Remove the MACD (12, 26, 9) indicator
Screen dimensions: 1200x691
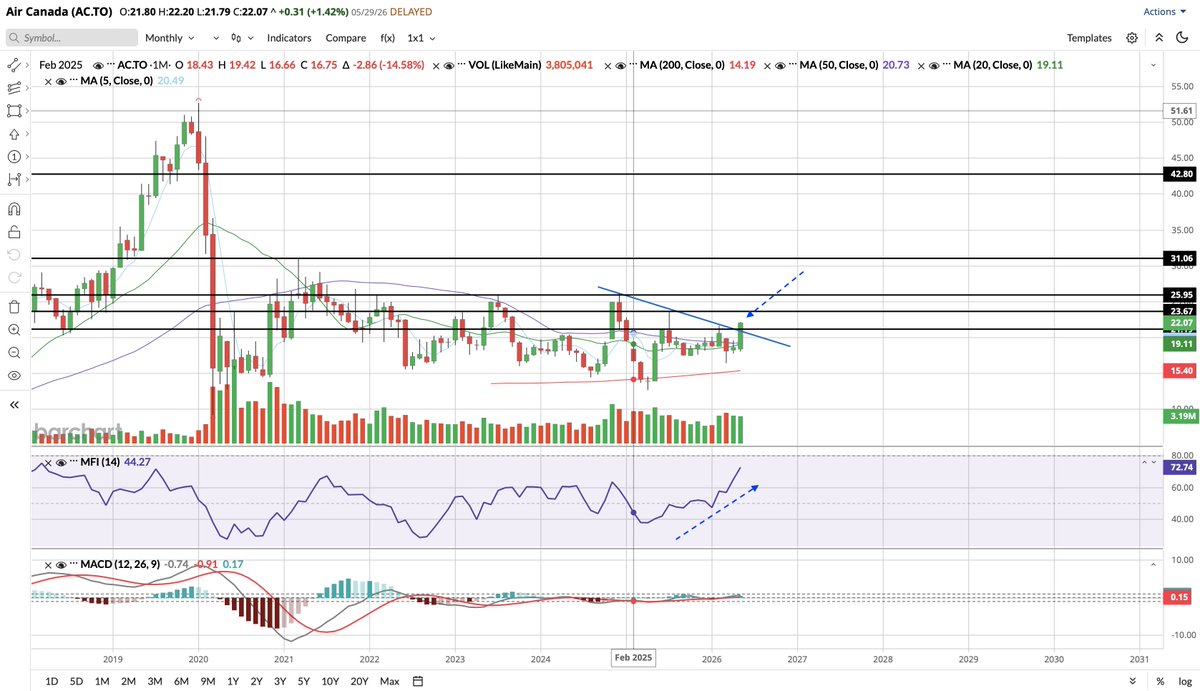pos(48,565)
